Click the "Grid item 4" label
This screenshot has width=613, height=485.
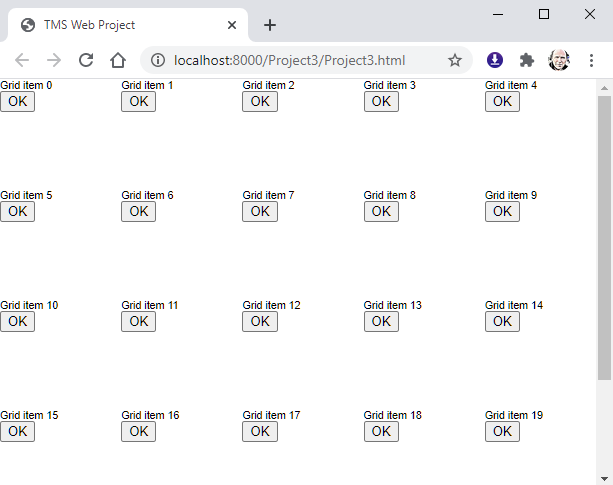tap(511, 85)
